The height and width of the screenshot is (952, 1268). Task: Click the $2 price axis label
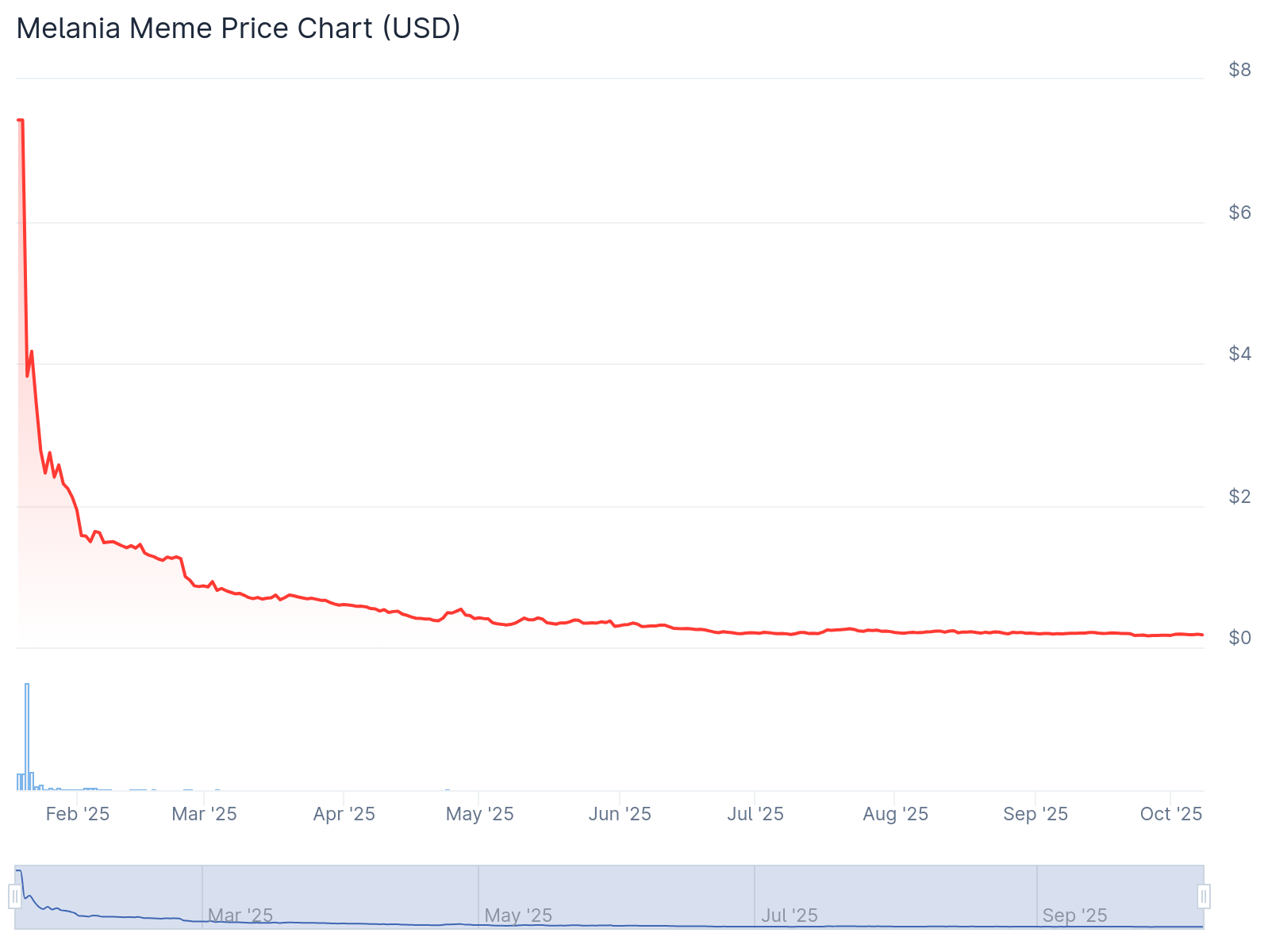click(1239, 497)
